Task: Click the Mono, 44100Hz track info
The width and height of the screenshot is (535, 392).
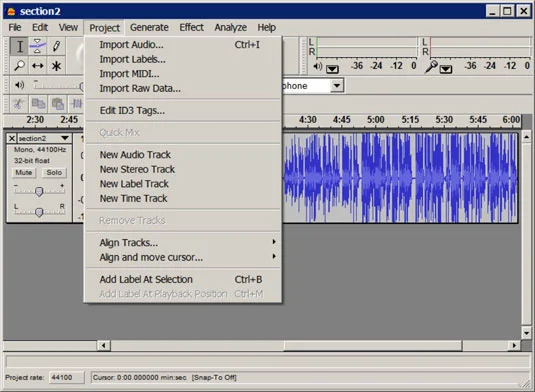Action: 40,149
